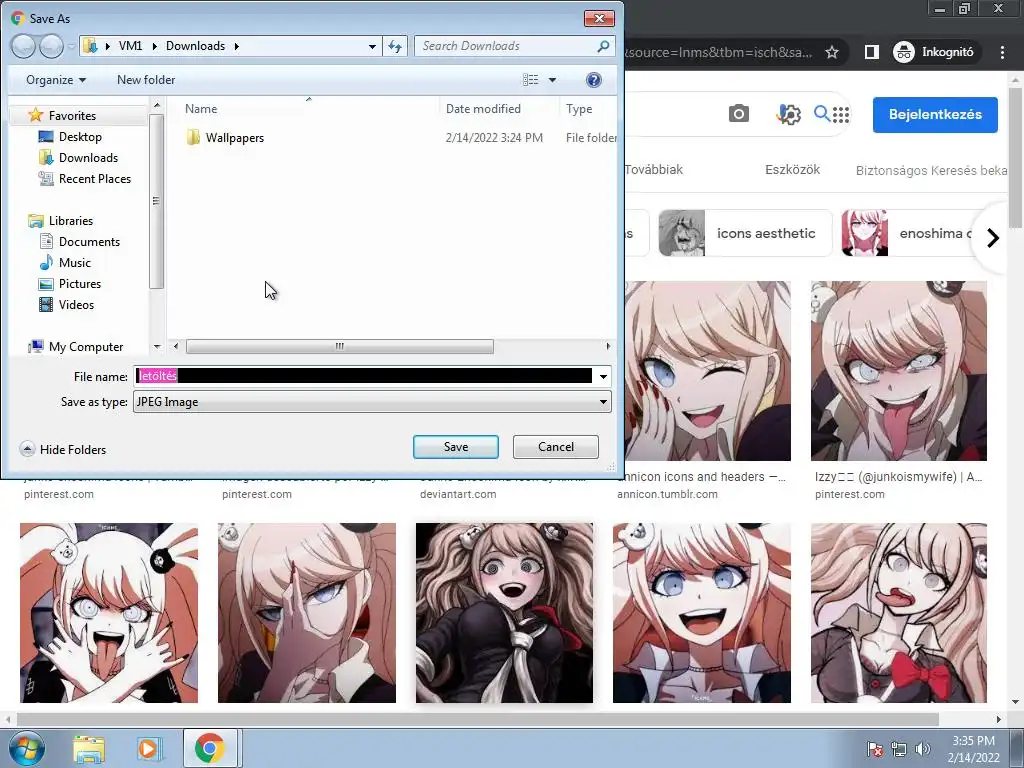Open the Izzy pinterest image thumbnail
Image resolution: width=1024 pixels, height=768 pixels.
coord(899,371)
